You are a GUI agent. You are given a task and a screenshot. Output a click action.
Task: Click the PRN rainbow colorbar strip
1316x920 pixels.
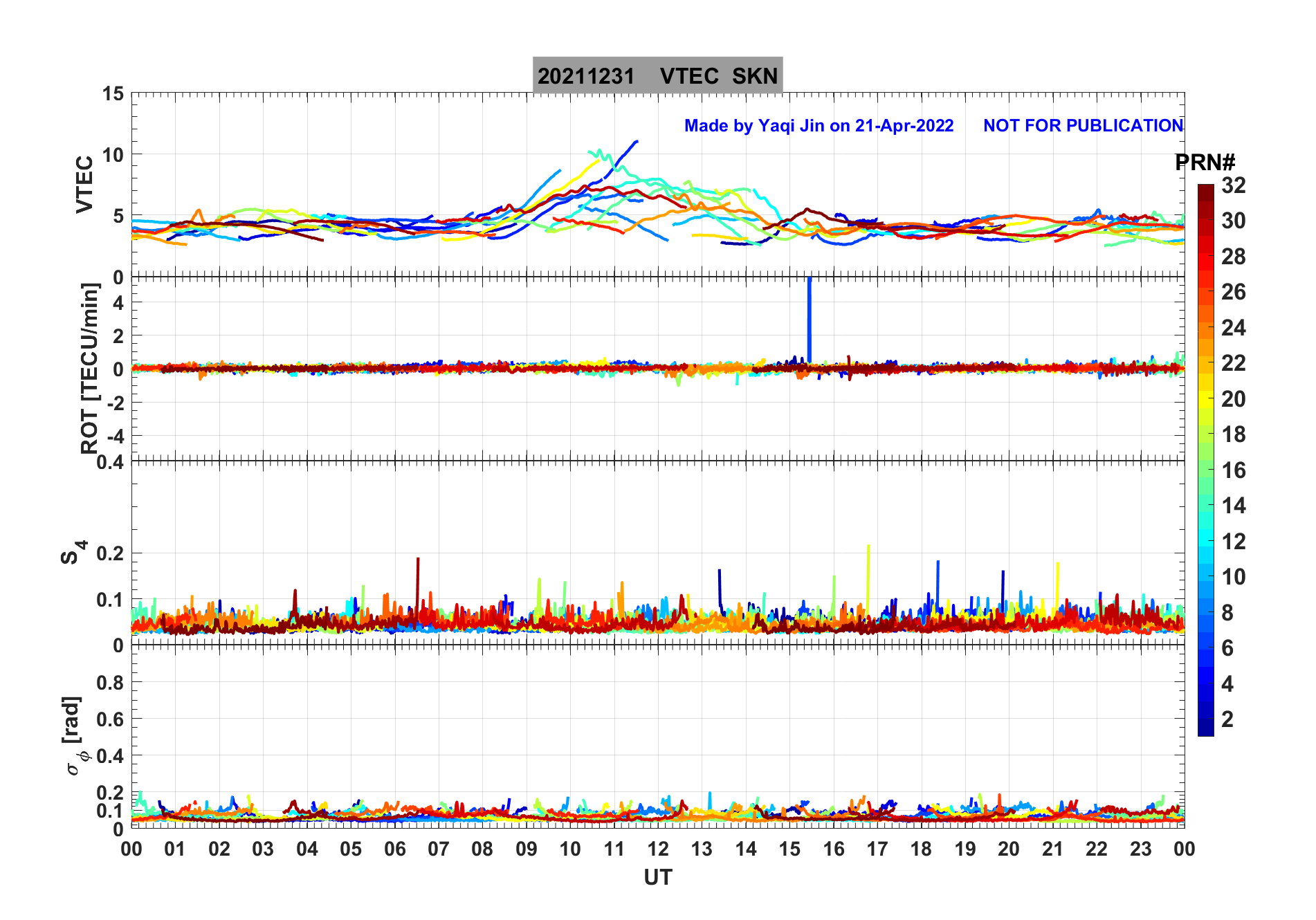[1206, 460]
